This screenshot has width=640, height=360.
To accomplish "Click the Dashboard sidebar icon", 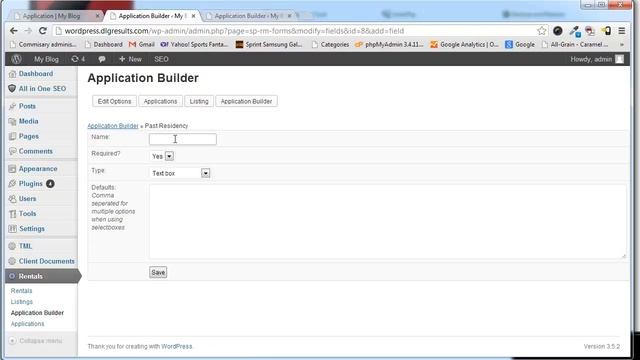I will (12, 74).
